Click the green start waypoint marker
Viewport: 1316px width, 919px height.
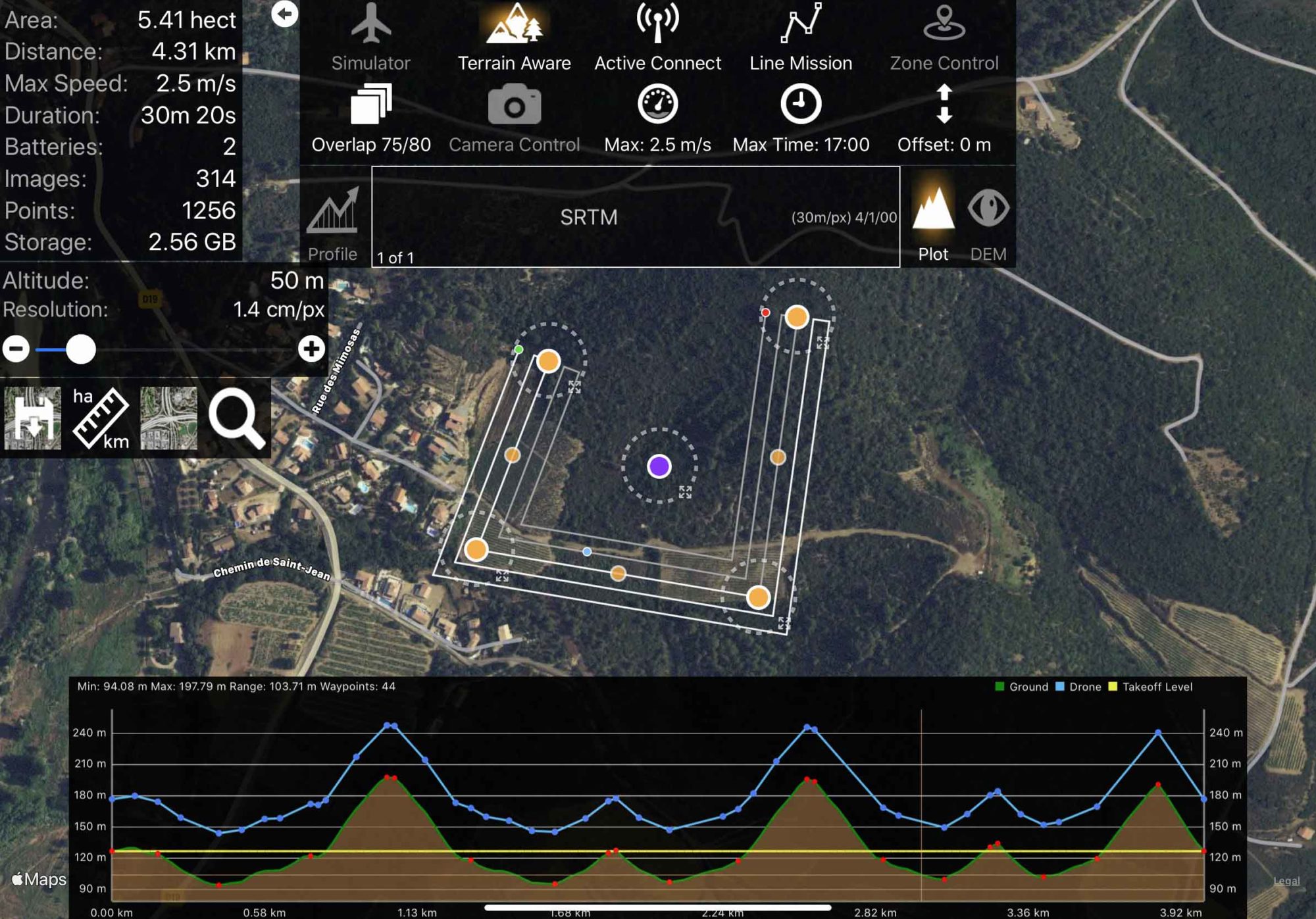[x=519, y=349]
